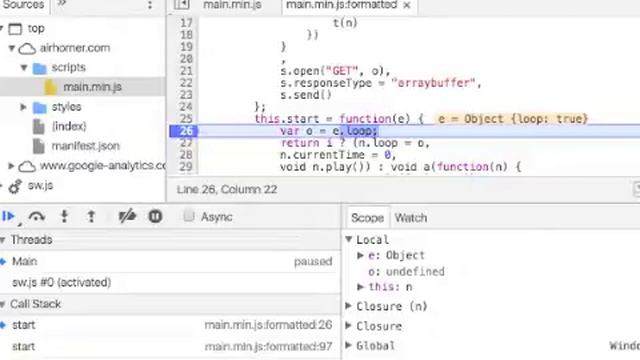Click the inline value e = Object {loop: true}

(x=512, y=119)
